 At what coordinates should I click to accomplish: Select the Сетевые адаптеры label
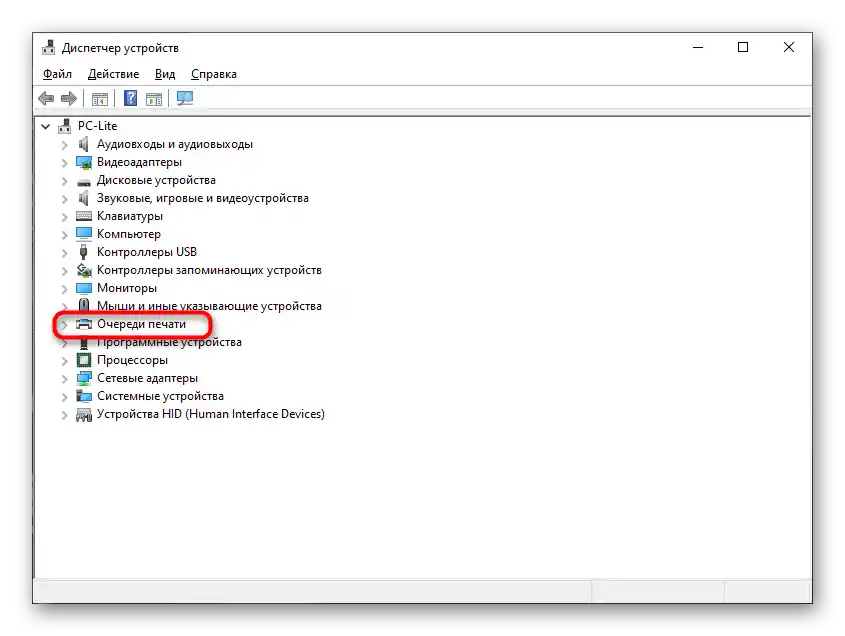tap(147, 378)
